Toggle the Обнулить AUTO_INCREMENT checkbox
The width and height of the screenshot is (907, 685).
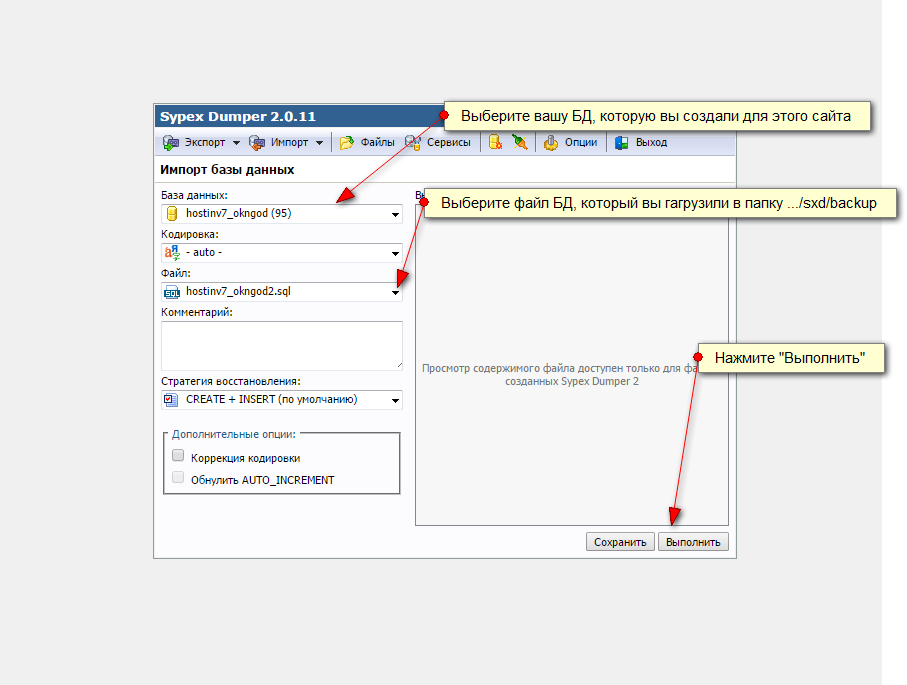pos(178,479)
